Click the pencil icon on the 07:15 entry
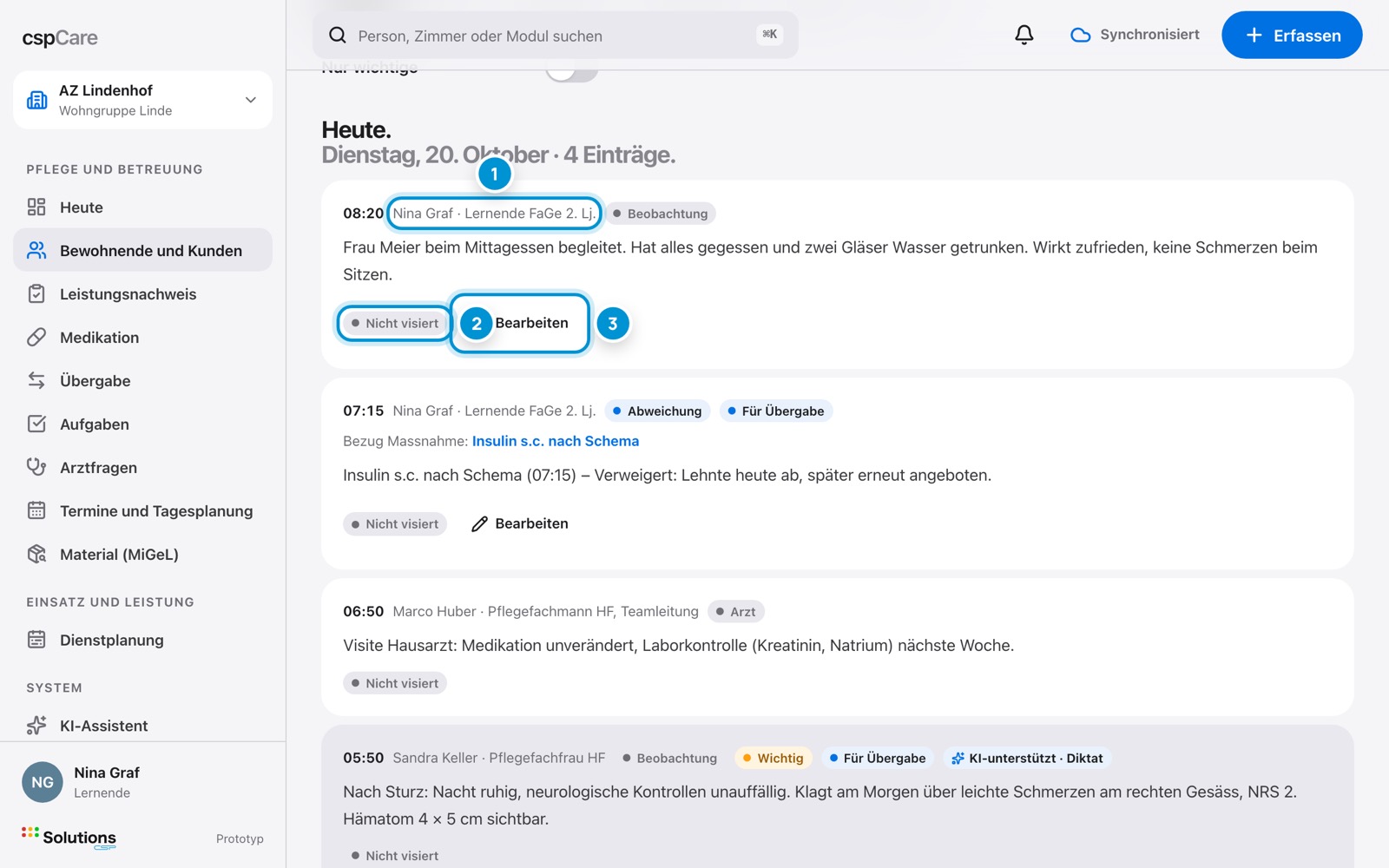Screen dimensions: 1389x868 [479, 524]
